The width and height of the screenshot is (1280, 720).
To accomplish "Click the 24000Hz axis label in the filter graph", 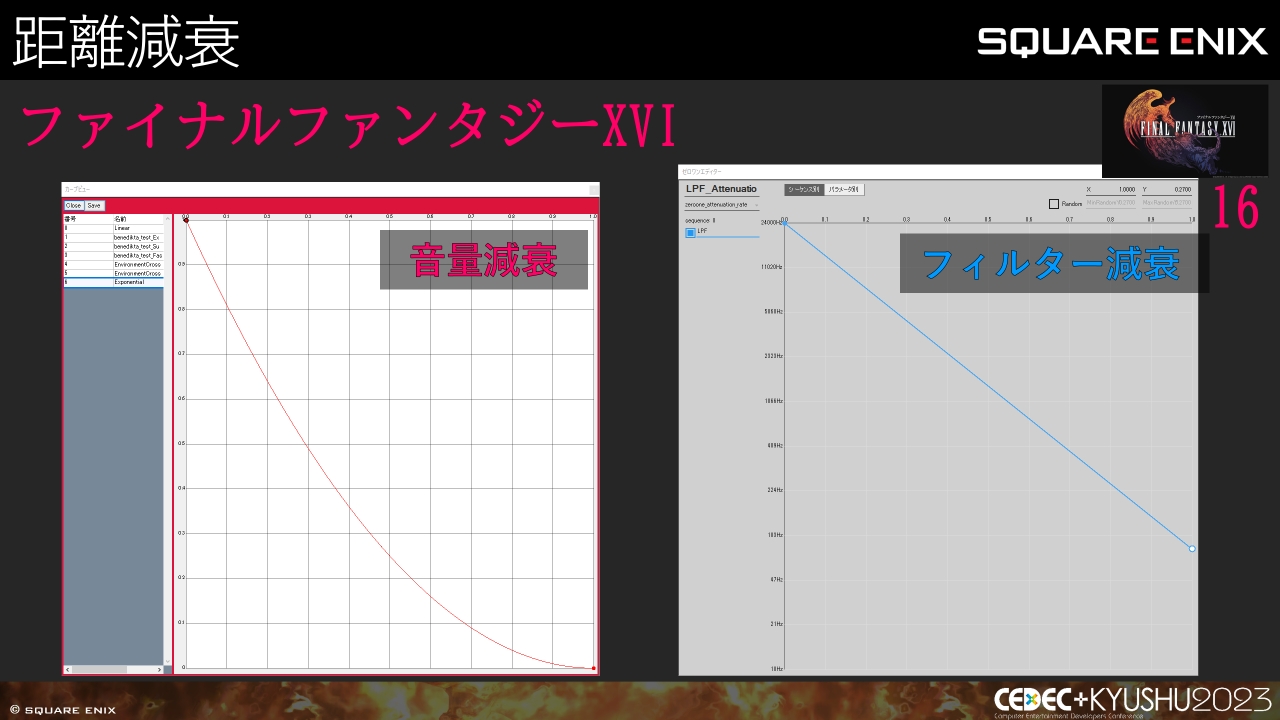I will point(770,222).
